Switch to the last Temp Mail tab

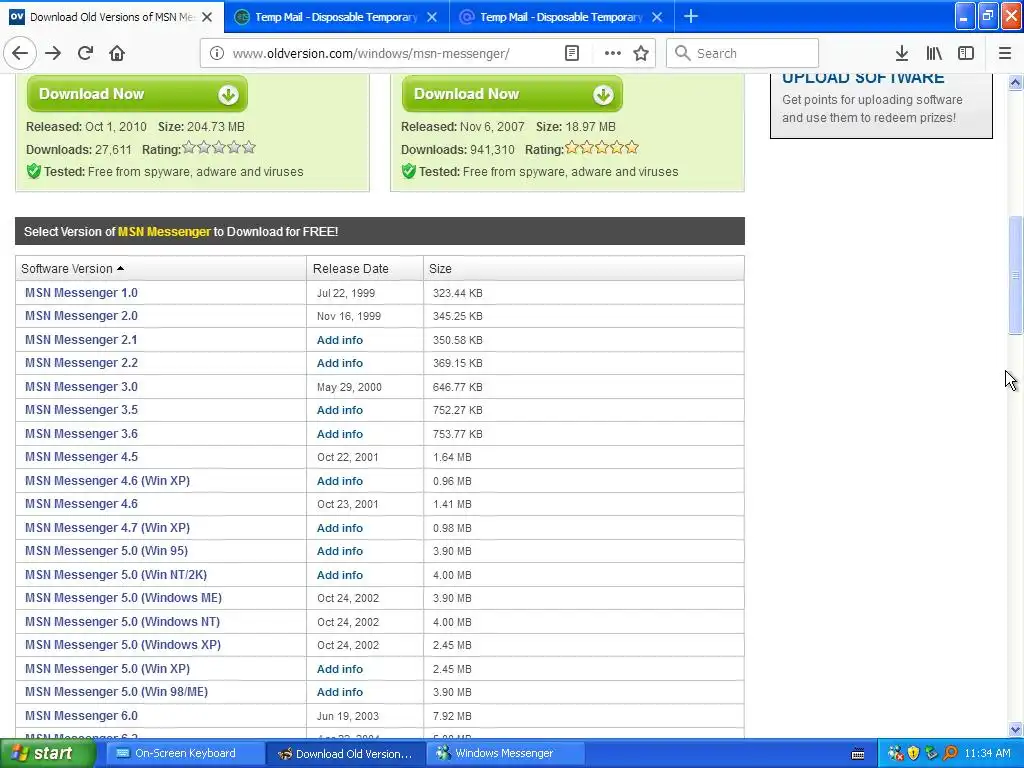562,17
